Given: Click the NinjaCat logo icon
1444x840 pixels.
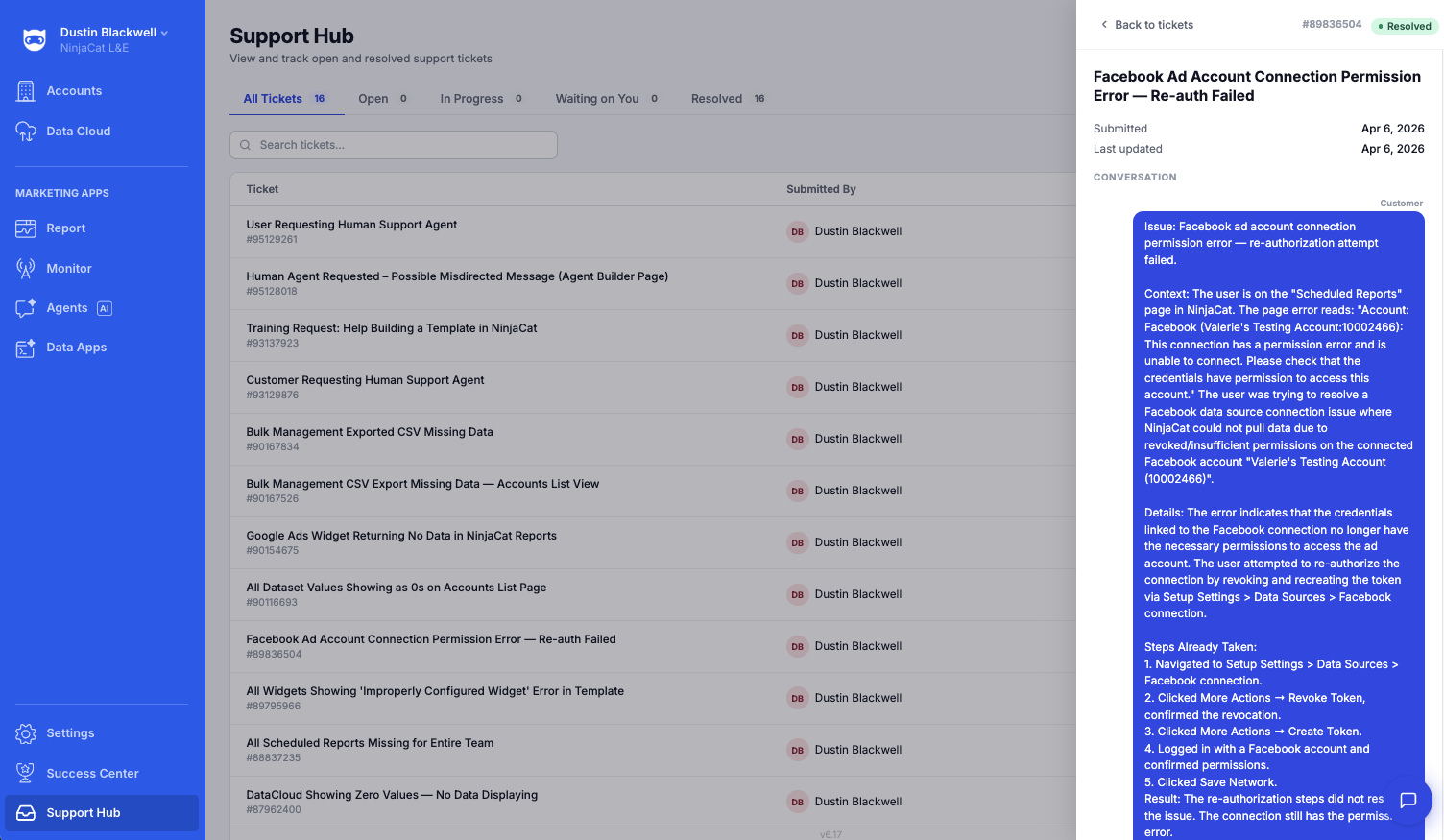Looking at the screenshot, I should (x=35, y=39).
